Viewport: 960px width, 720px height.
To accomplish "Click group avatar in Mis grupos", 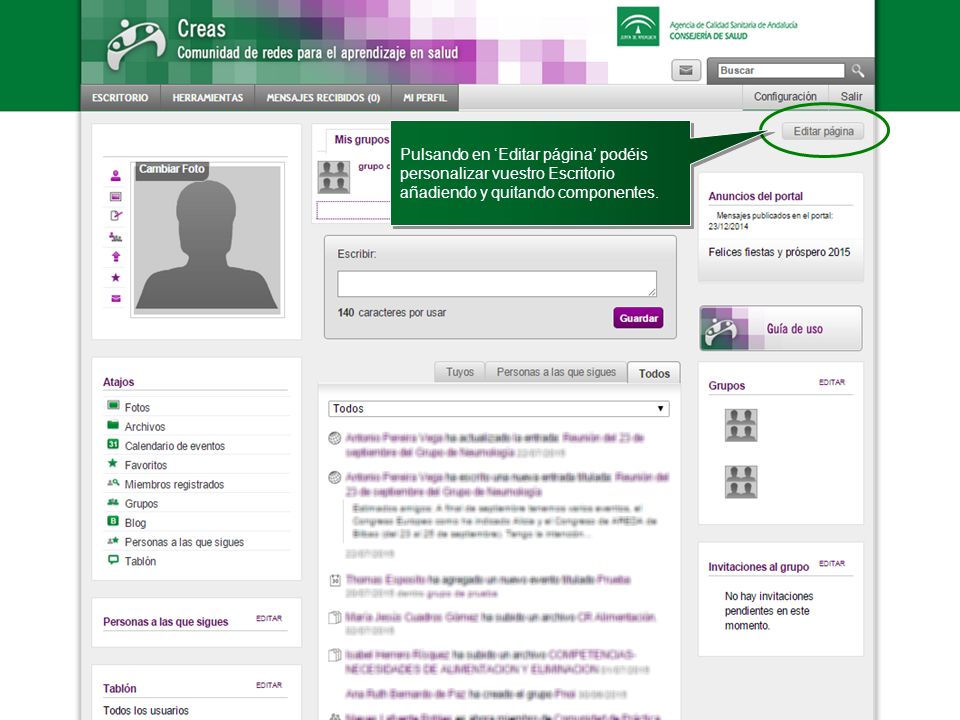I will click(334, 177).
